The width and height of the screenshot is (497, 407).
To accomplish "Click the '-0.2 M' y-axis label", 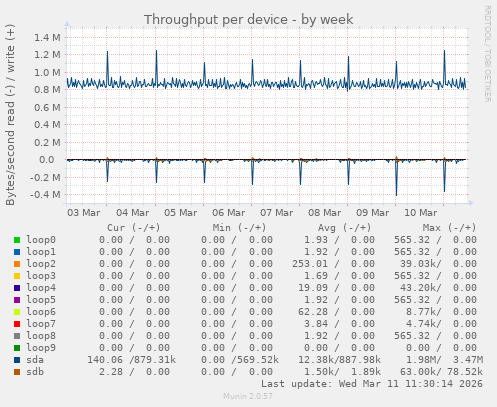I will tap(45, 178).
